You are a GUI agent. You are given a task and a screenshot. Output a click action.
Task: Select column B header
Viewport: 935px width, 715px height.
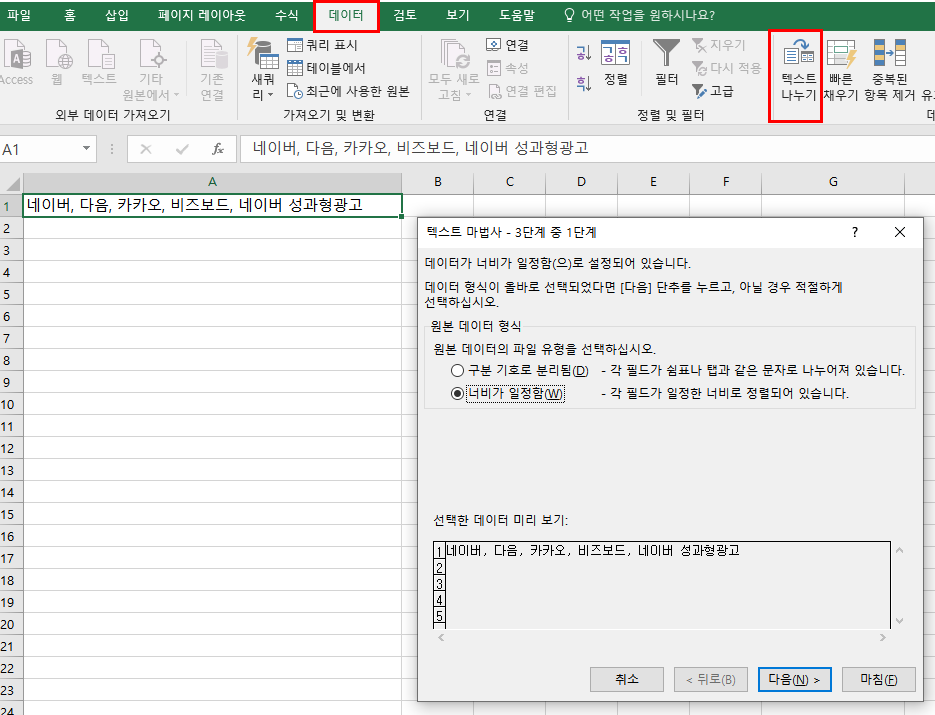click(438, 182)
